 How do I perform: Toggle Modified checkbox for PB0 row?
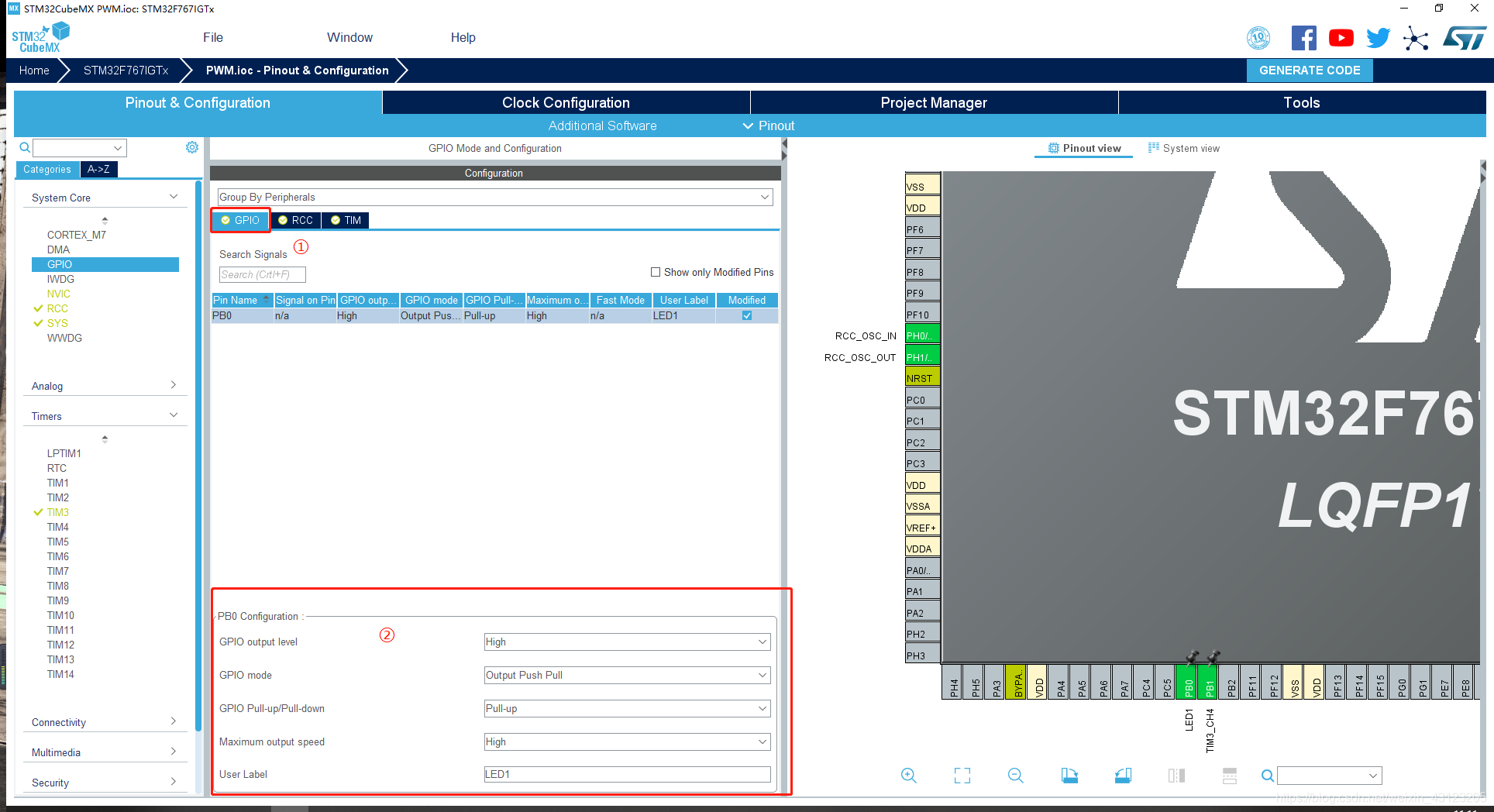[747, 315]
